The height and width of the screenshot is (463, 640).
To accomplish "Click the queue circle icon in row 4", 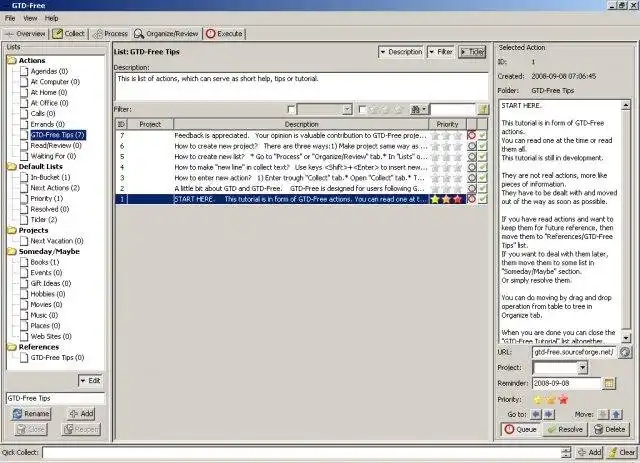I will point(471,167).
